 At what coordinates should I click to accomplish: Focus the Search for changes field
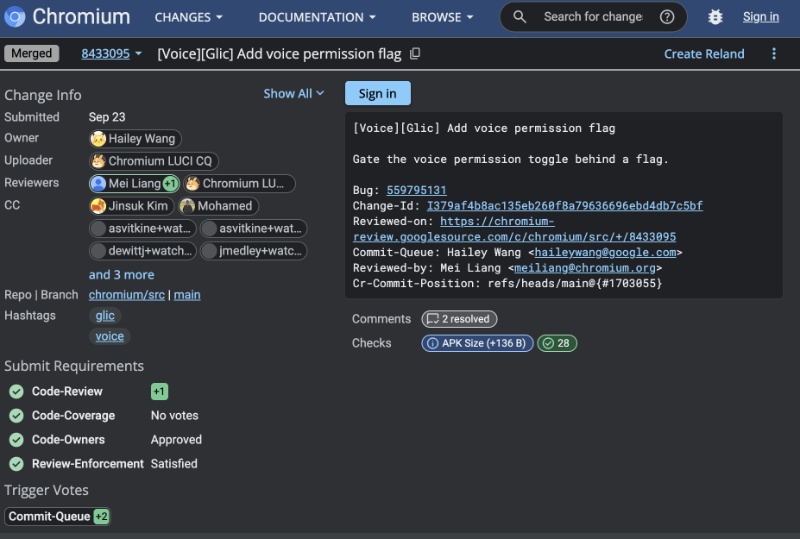pos(593,17)
